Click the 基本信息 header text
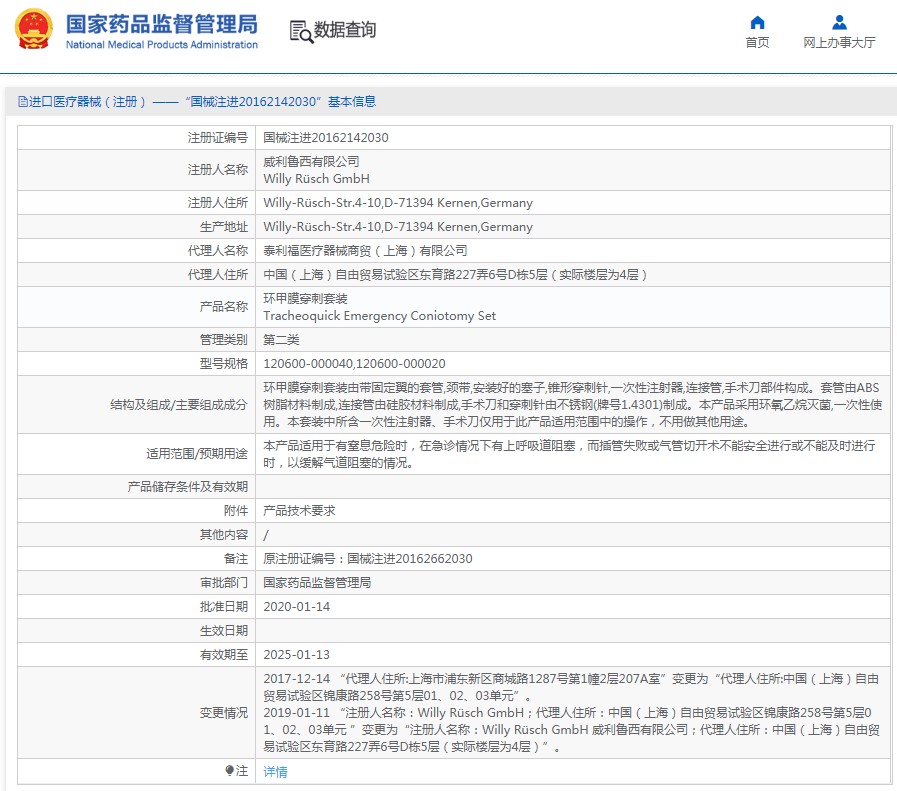897x791 pixels. coord(352,102)
